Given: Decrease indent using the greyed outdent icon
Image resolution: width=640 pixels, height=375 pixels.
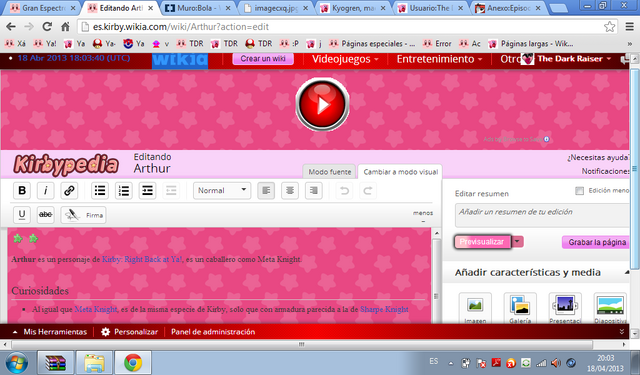Looking at the screenshot, I should point(171,191).
